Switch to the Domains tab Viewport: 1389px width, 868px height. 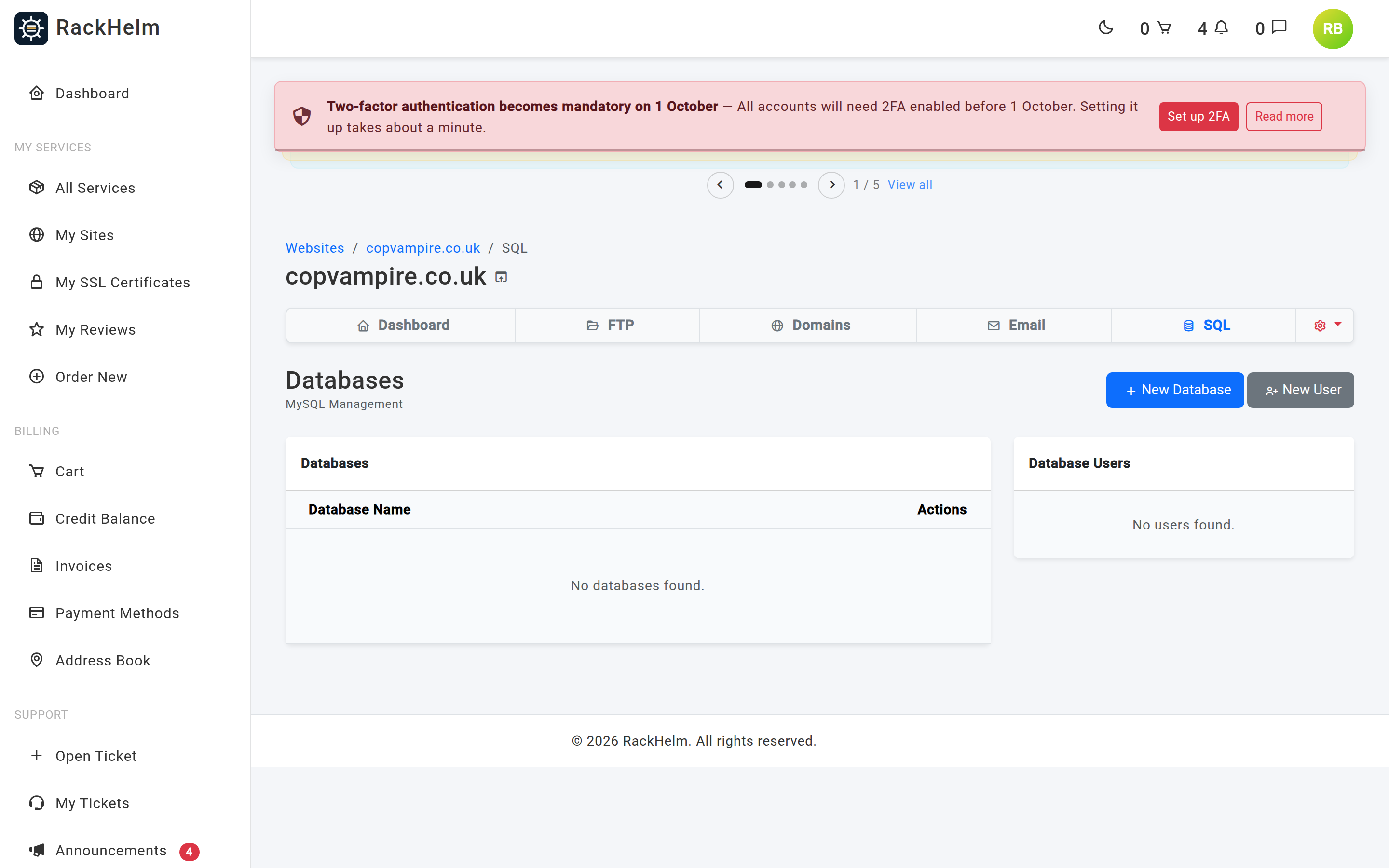click(808, 325)
